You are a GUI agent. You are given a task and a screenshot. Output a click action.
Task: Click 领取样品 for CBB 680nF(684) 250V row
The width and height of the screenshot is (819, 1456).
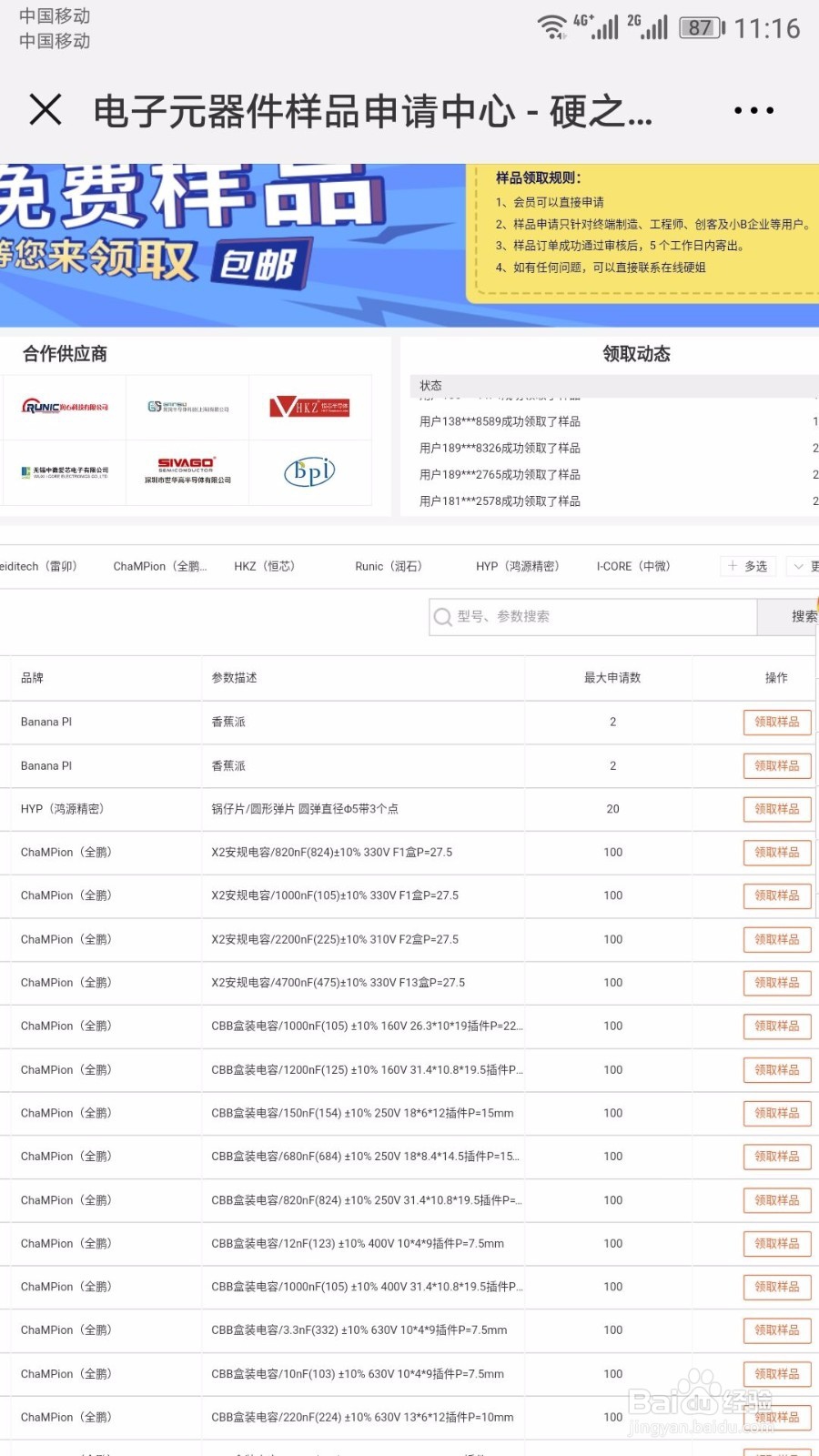[x=777, y=1157]
